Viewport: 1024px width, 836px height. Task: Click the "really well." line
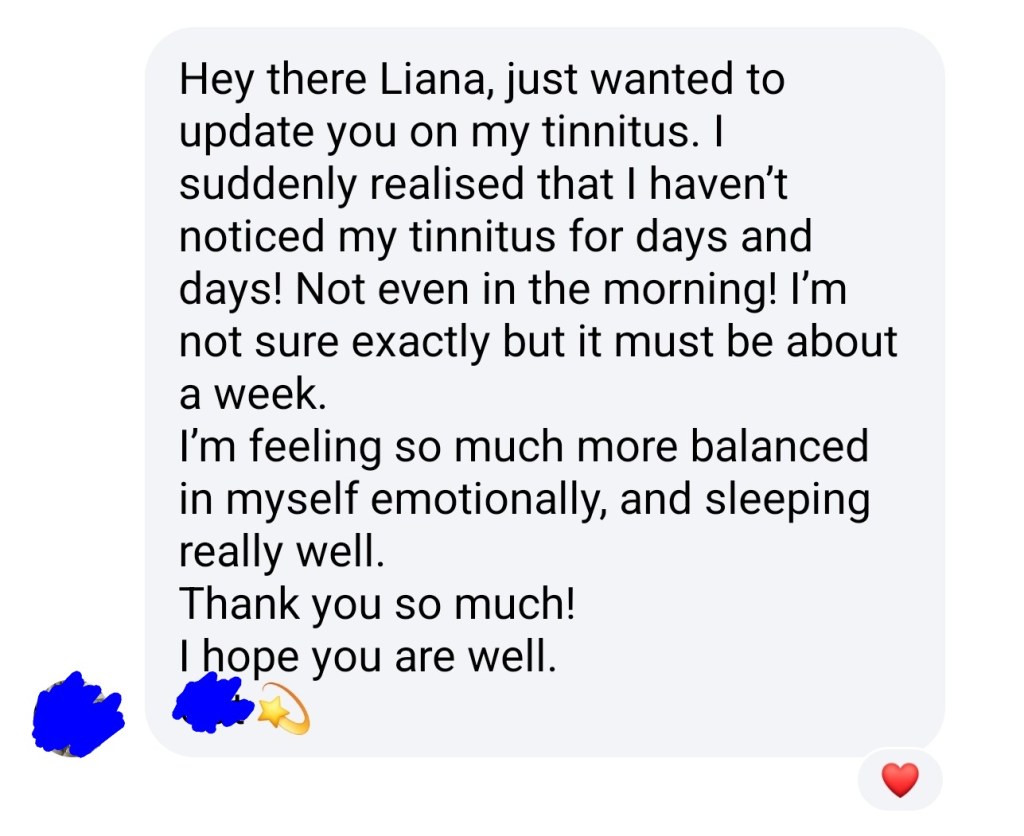click(x=282, y=552)
